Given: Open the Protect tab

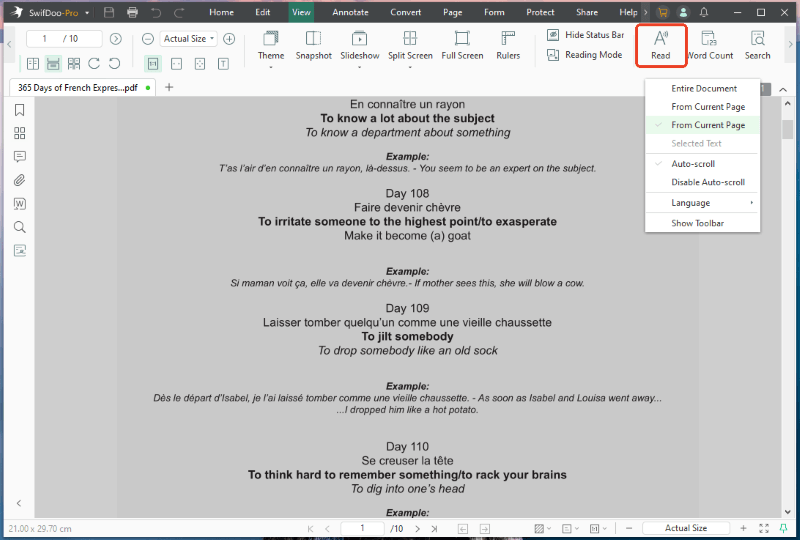Looking at the screenshot, I should coord(540,12).
